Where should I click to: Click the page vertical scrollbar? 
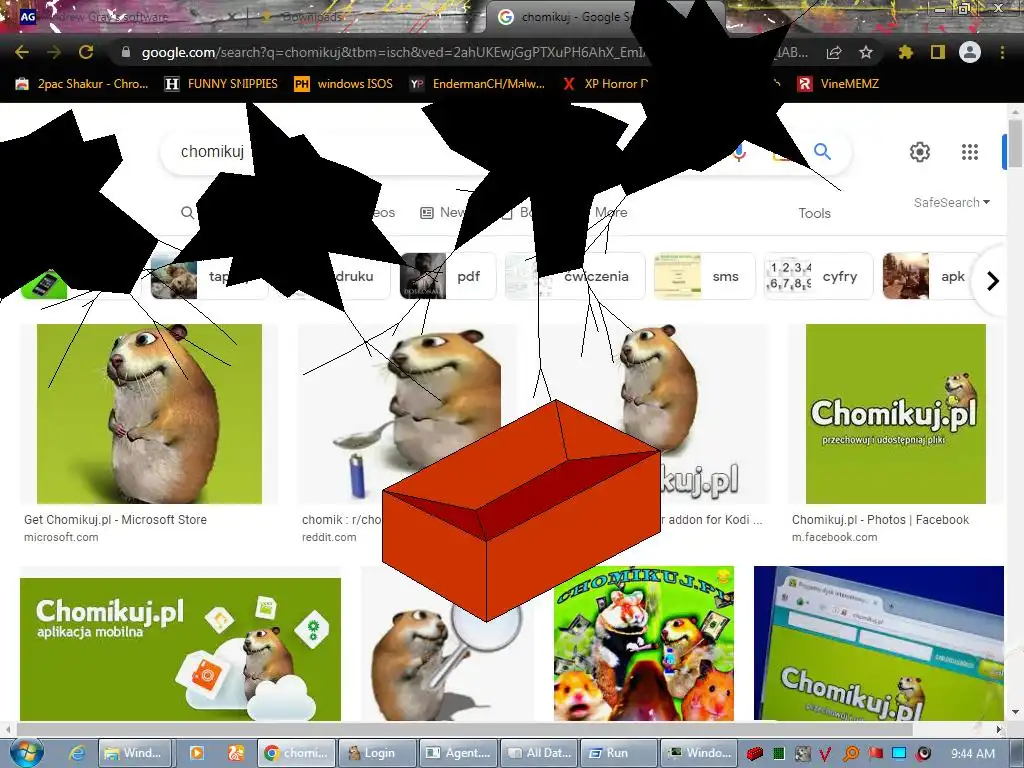pyautogui.click(x=1015, y=142)
